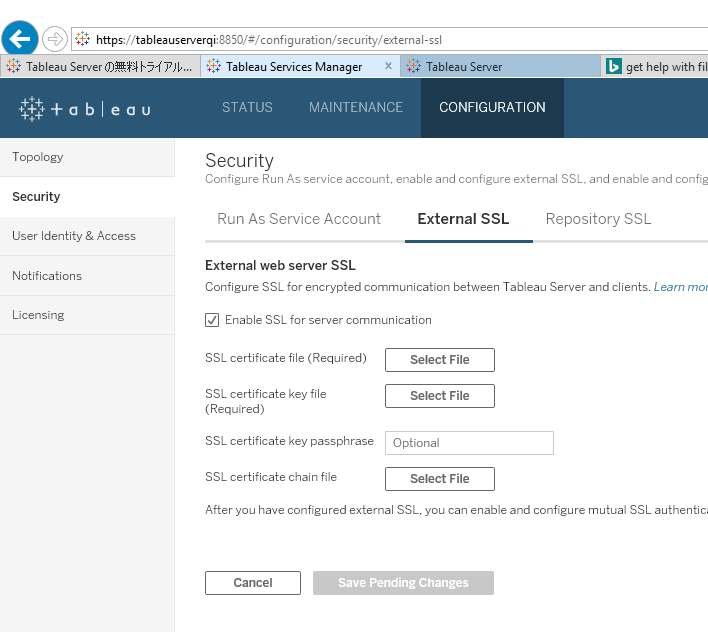The height and width of the screenshot is (632, 708).
Task: Select Topology in the sidebar
Action: (87, 157)
